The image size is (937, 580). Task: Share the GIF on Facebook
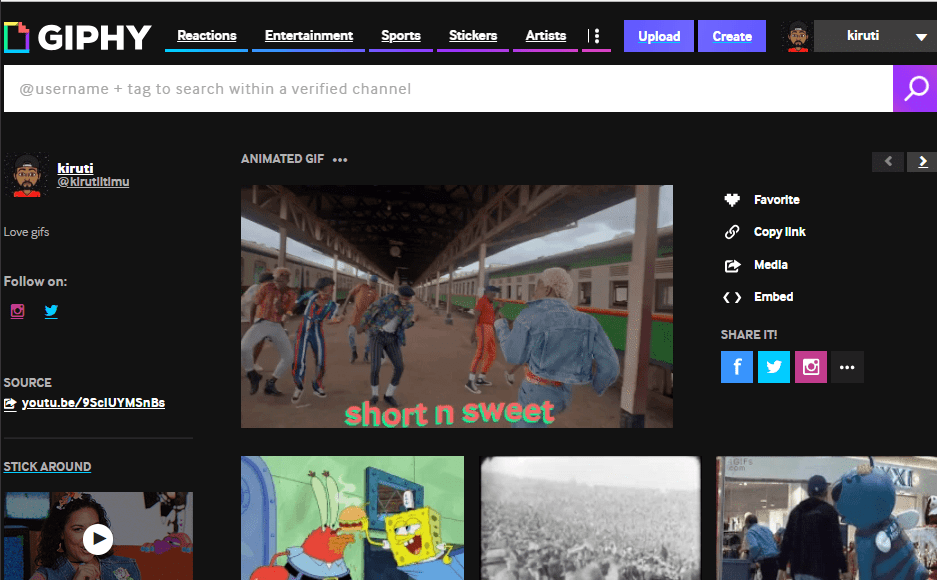(x=737, y=367)
